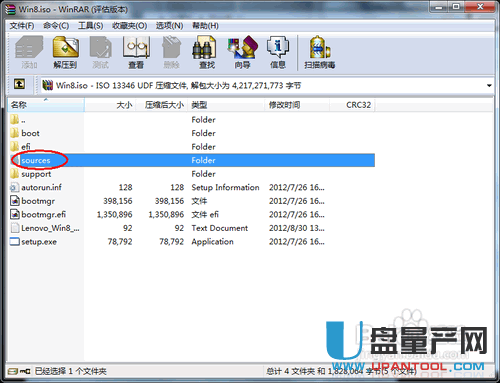500x383 pixels.
Task: Click date 2012/8/30 for Lenovo_Win8
Action: pos(297,228)
